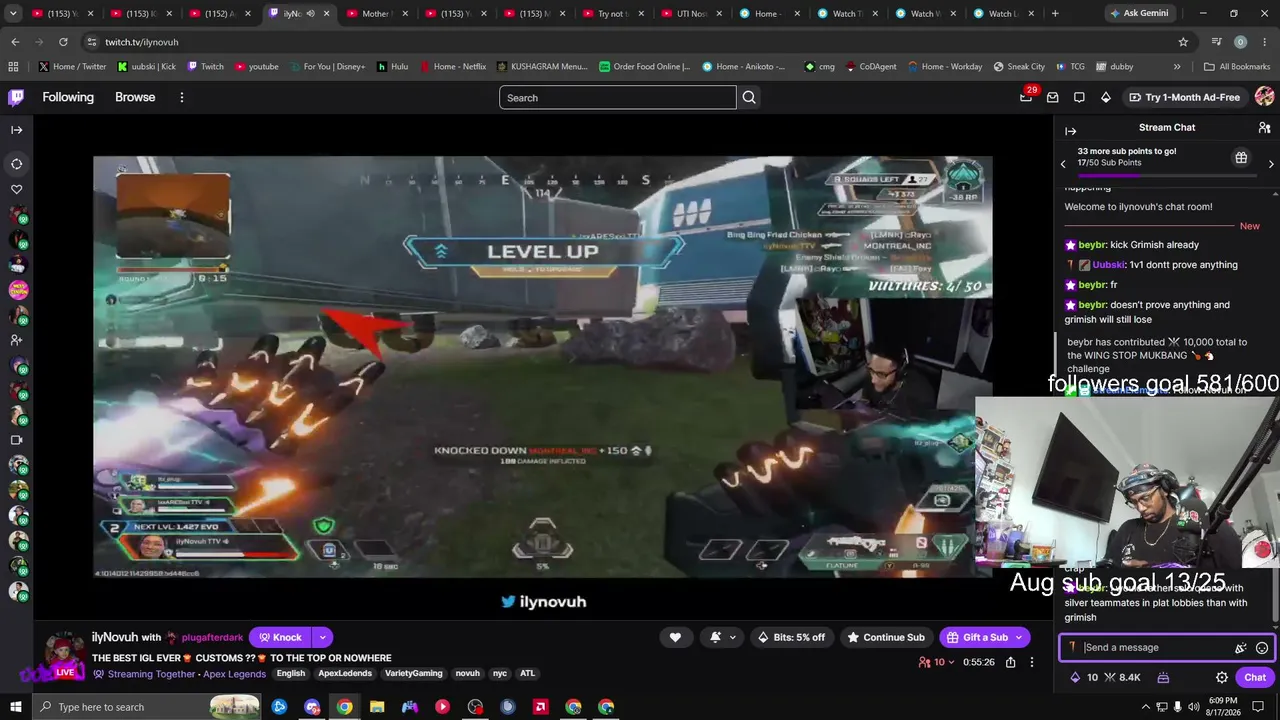Image resolution: width=1280 pixels, height=720 pixels.
Task: Click the share stream icon
Action: 1011,662
